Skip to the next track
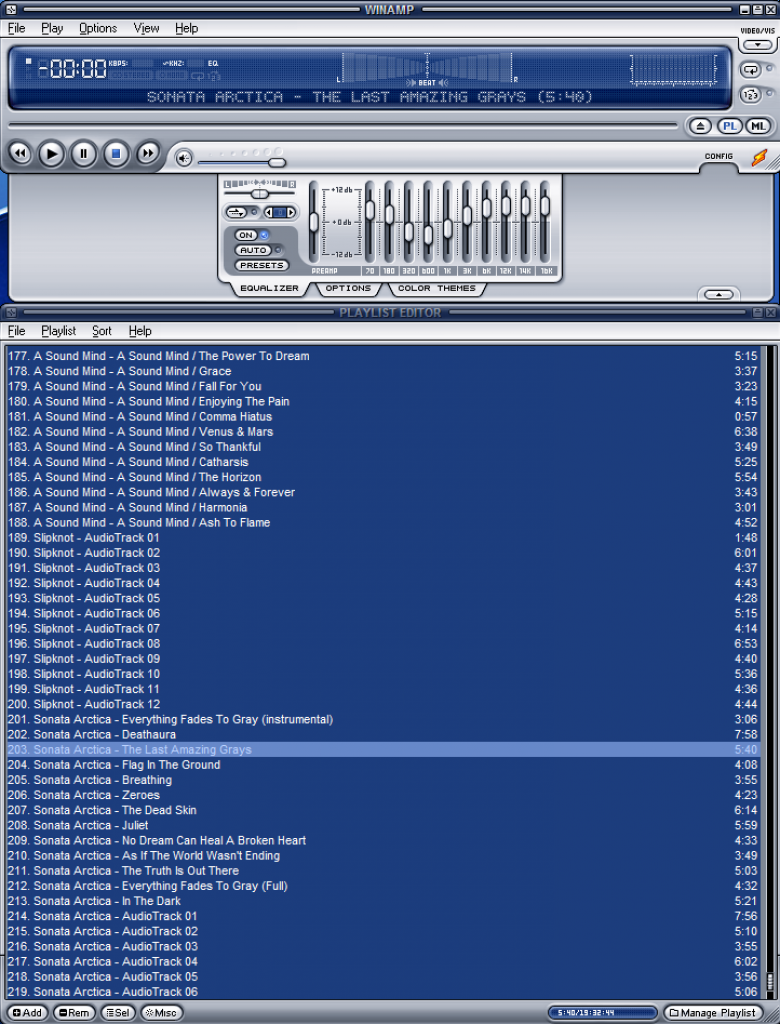This screenshot has height=1024, width=780. [x=148, y=154]
